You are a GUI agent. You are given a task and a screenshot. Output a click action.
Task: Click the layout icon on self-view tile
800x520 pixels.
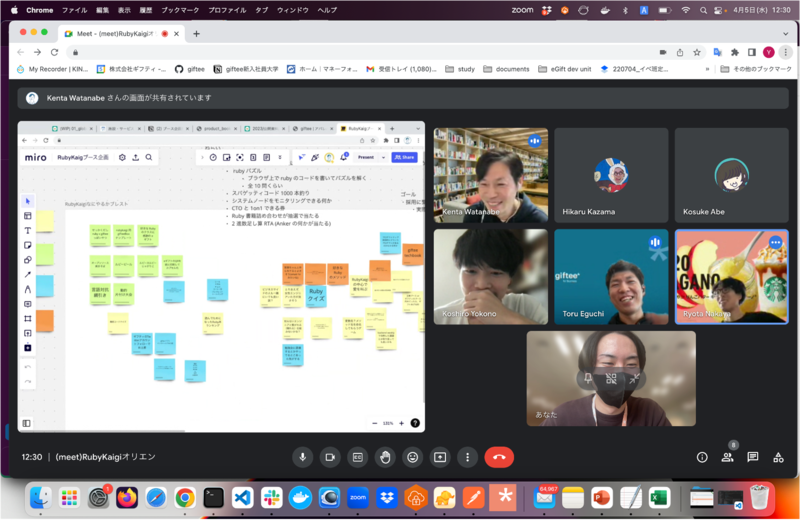click(611, 378)
